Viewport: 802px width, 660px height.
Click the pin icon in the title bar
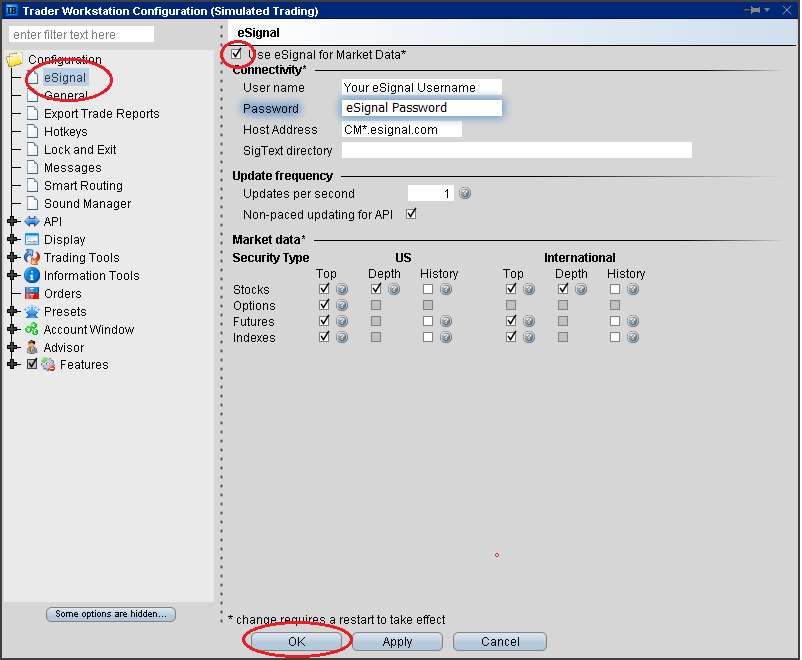click(753, 10)
